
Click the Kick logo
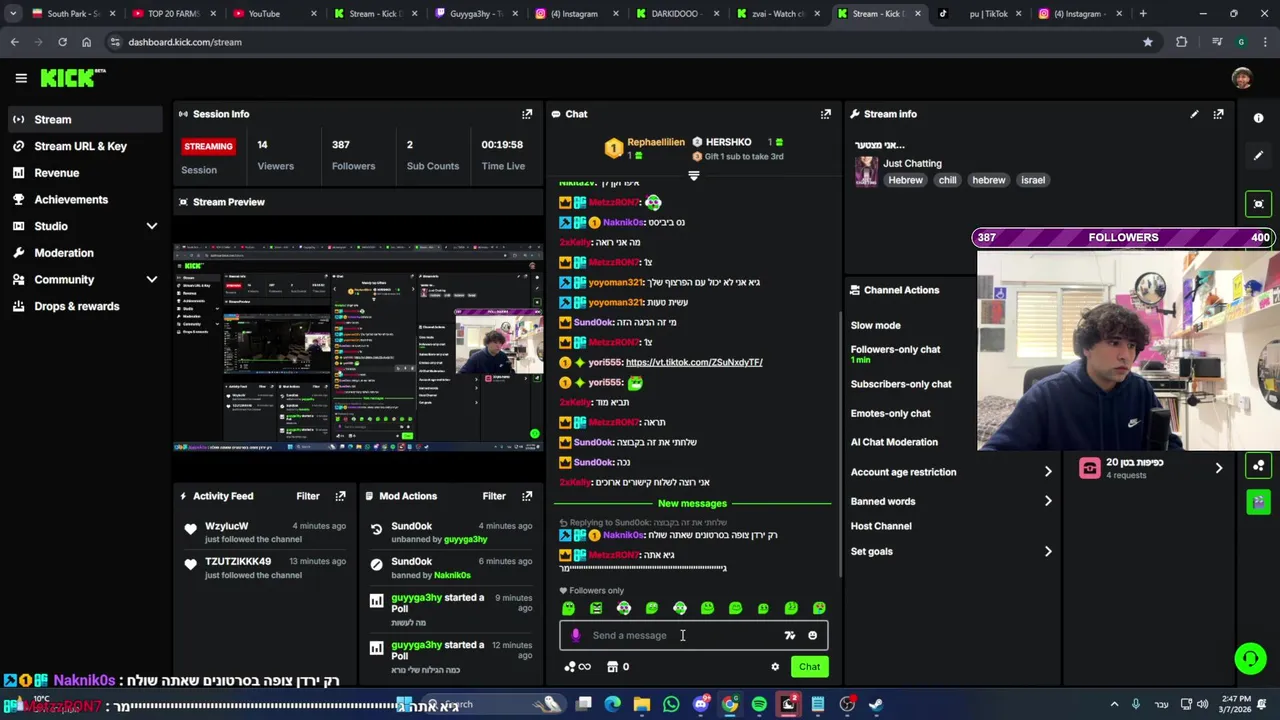click(x=73, y=78)
